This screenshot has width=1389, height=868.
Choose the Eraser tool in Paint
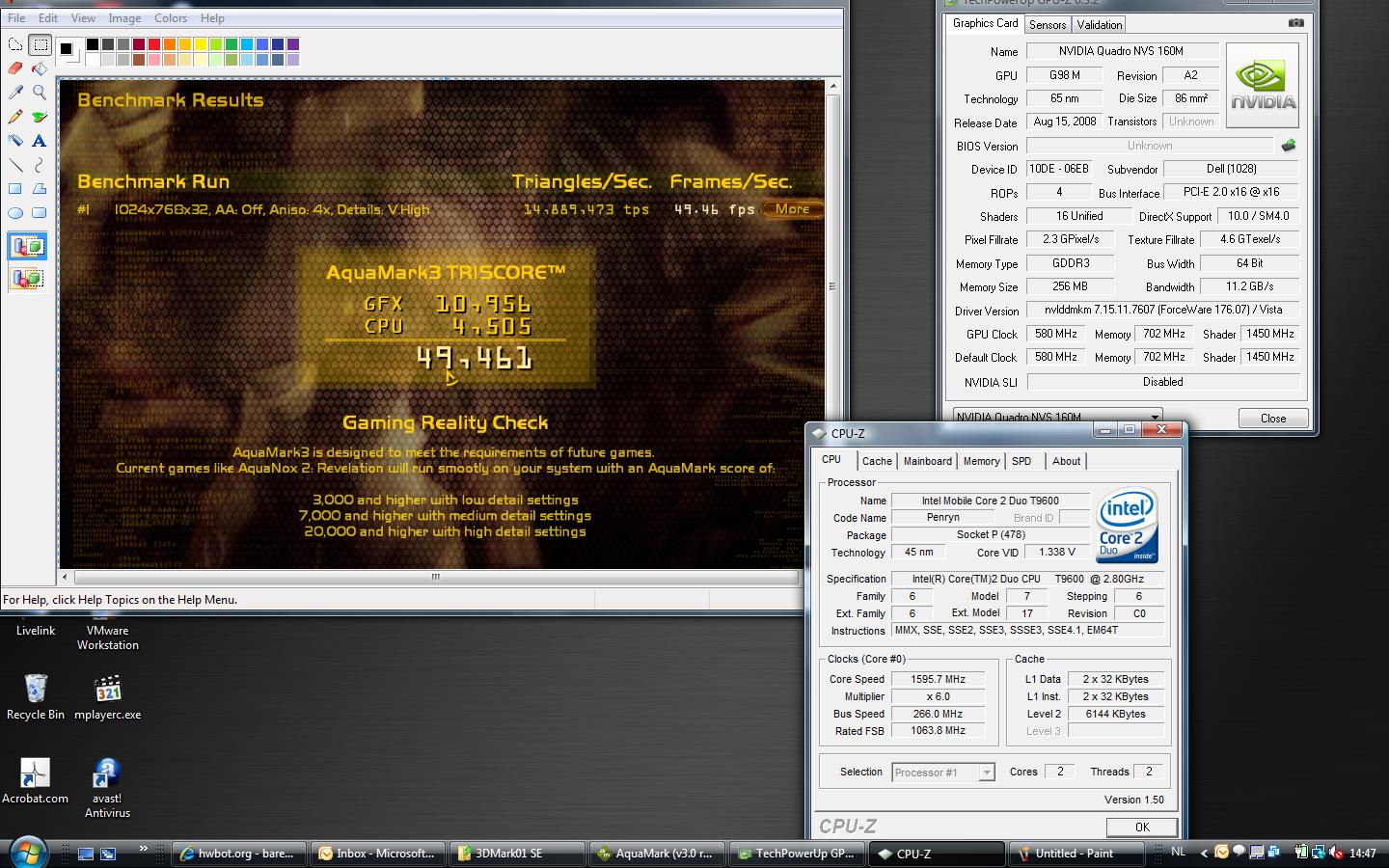(x=15, y=68)
